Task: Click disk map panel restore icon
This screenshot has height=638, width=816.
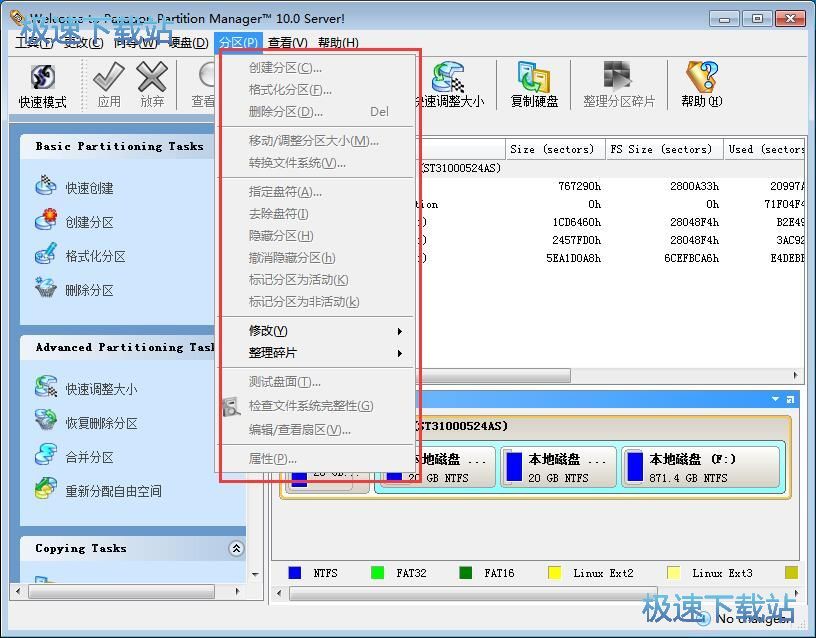Action: click(x=790, y=400)
